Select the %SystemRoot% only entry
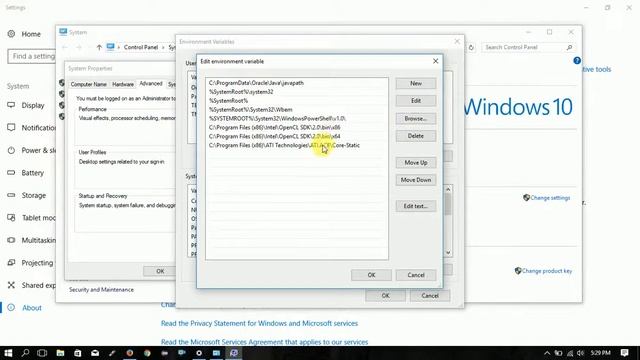Screen dimensions: 640x360 pyautogui.click(x=297, y=101)
